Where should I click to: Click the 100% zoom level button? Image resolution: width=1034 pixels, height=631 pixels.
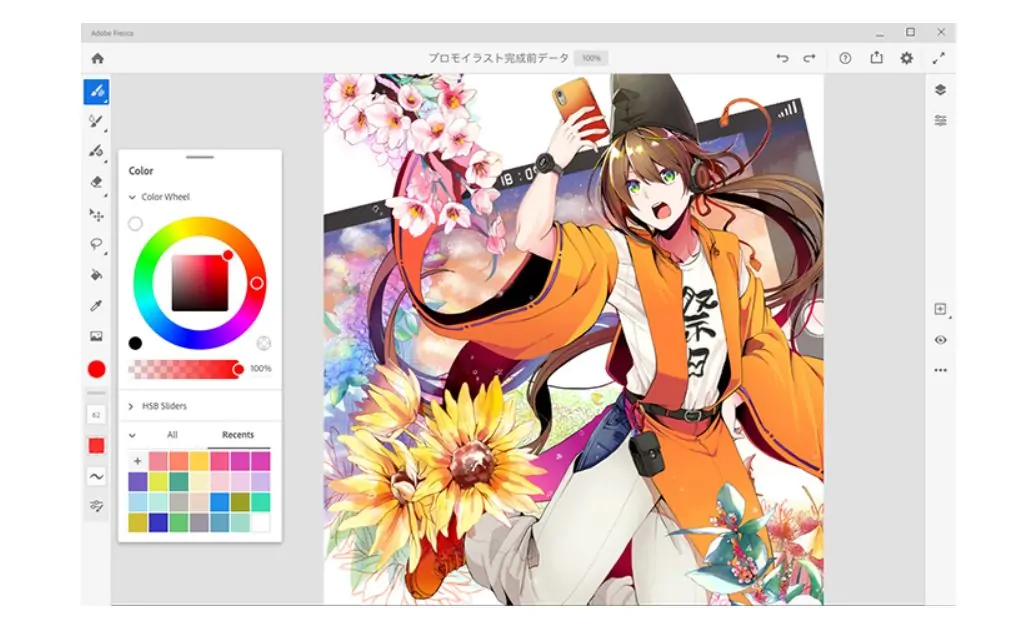click(x=591, y=59)
